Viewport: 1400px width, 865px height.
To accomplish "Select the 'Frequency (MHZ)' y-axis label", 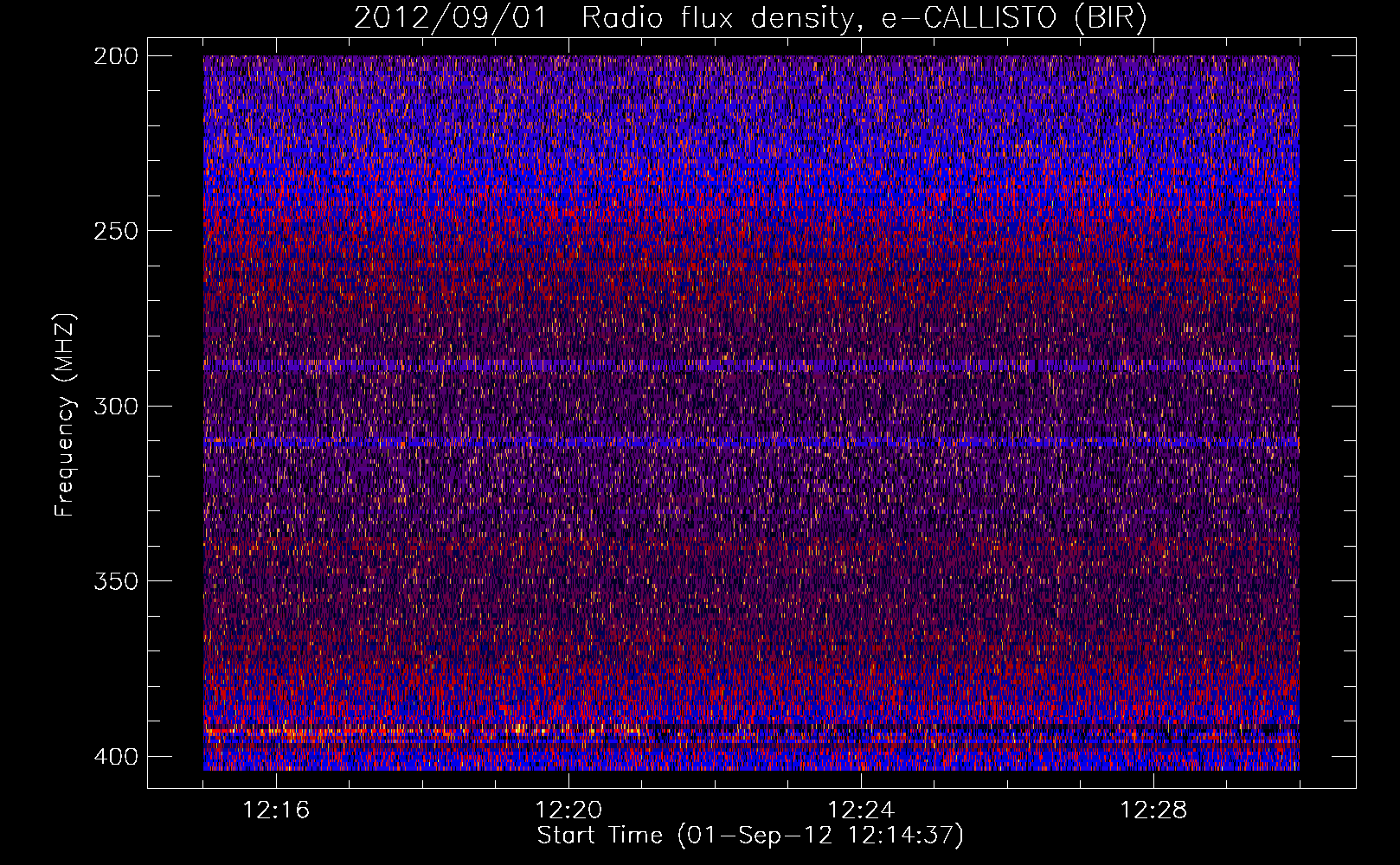I will (65, 414).
